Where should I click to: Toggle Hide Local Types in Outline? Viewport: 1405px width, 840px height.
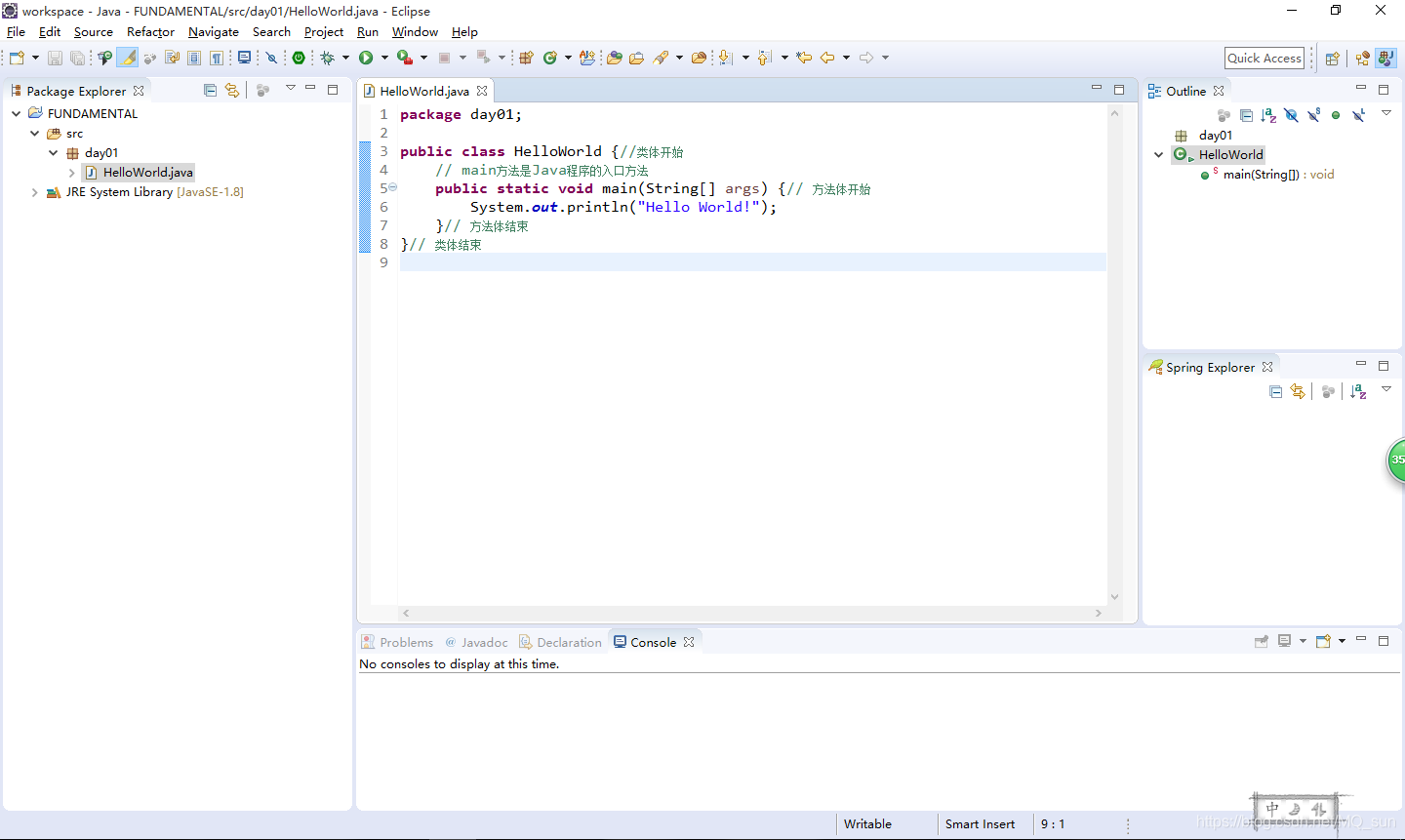[1358, 115]
